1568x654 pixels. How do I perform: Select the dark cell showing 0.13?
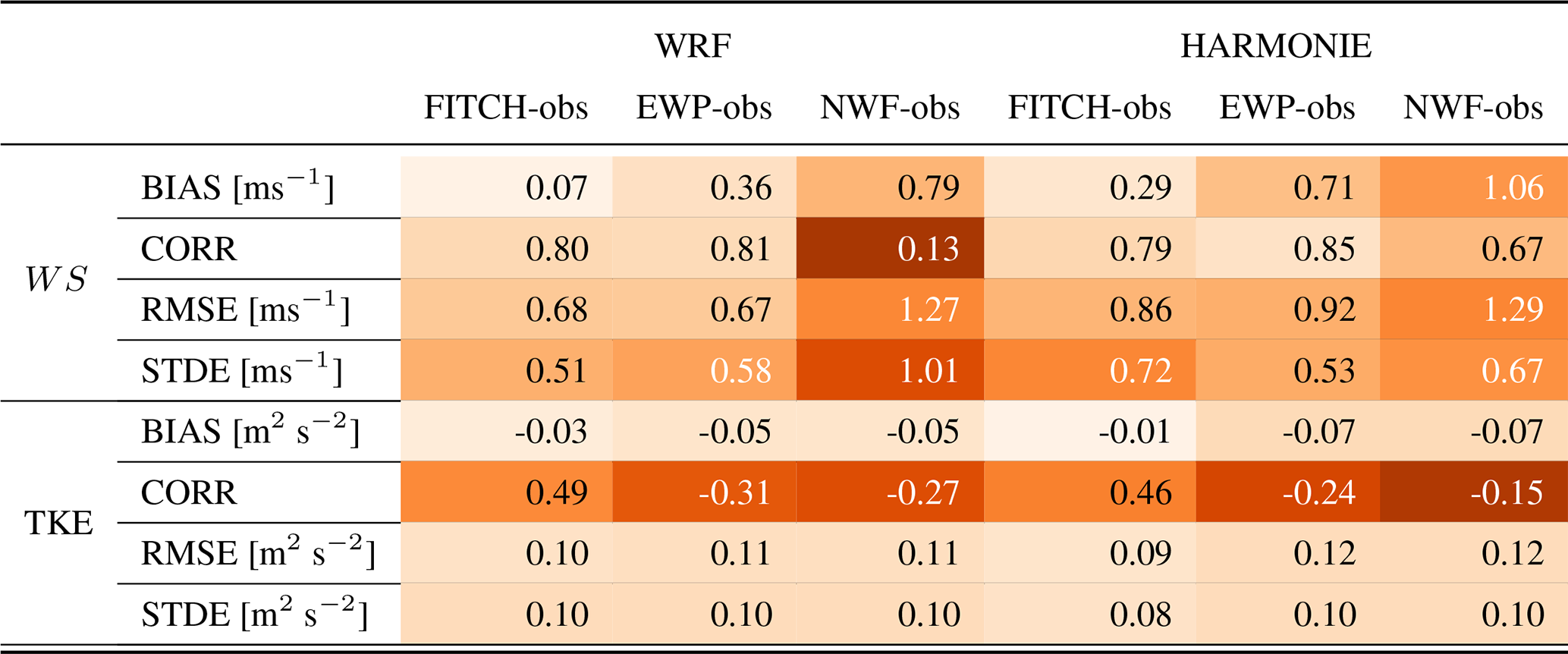(x=890, y=249)
